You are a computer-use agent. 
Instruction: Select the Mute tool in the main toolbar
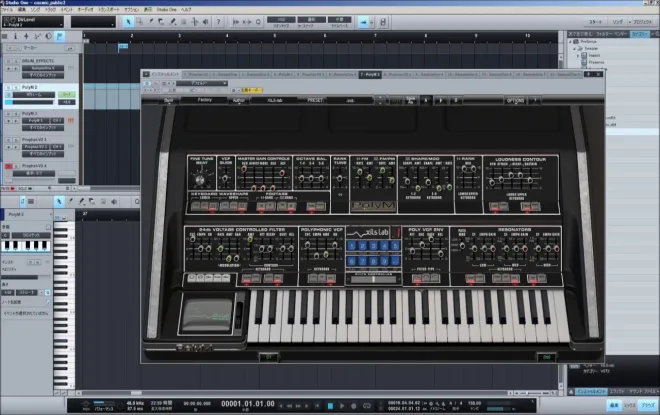point(184,22)
